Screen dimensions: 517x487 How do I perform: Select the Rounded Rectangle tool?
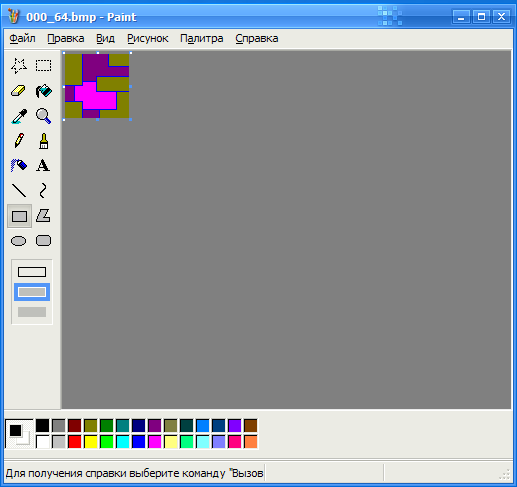coord(44,241)
